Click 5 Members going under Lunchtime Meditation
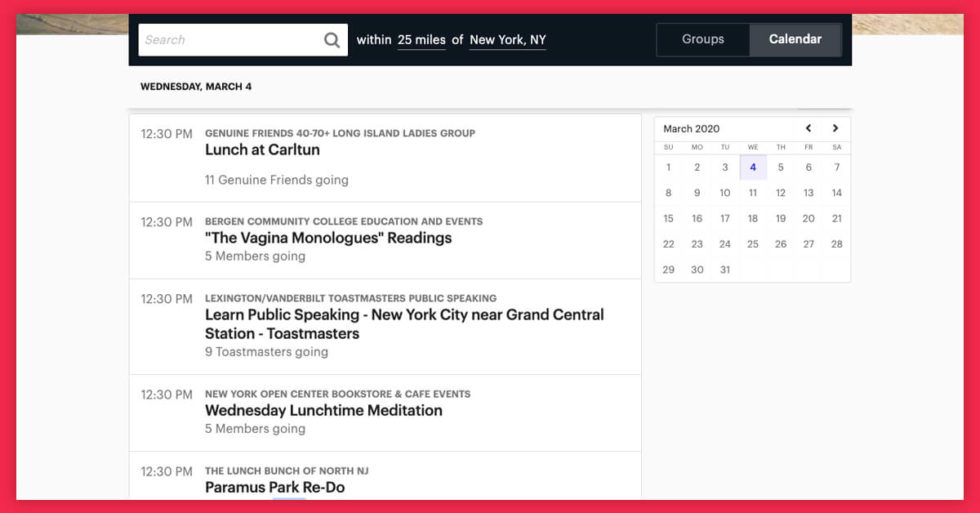 [x=255, y=429]
